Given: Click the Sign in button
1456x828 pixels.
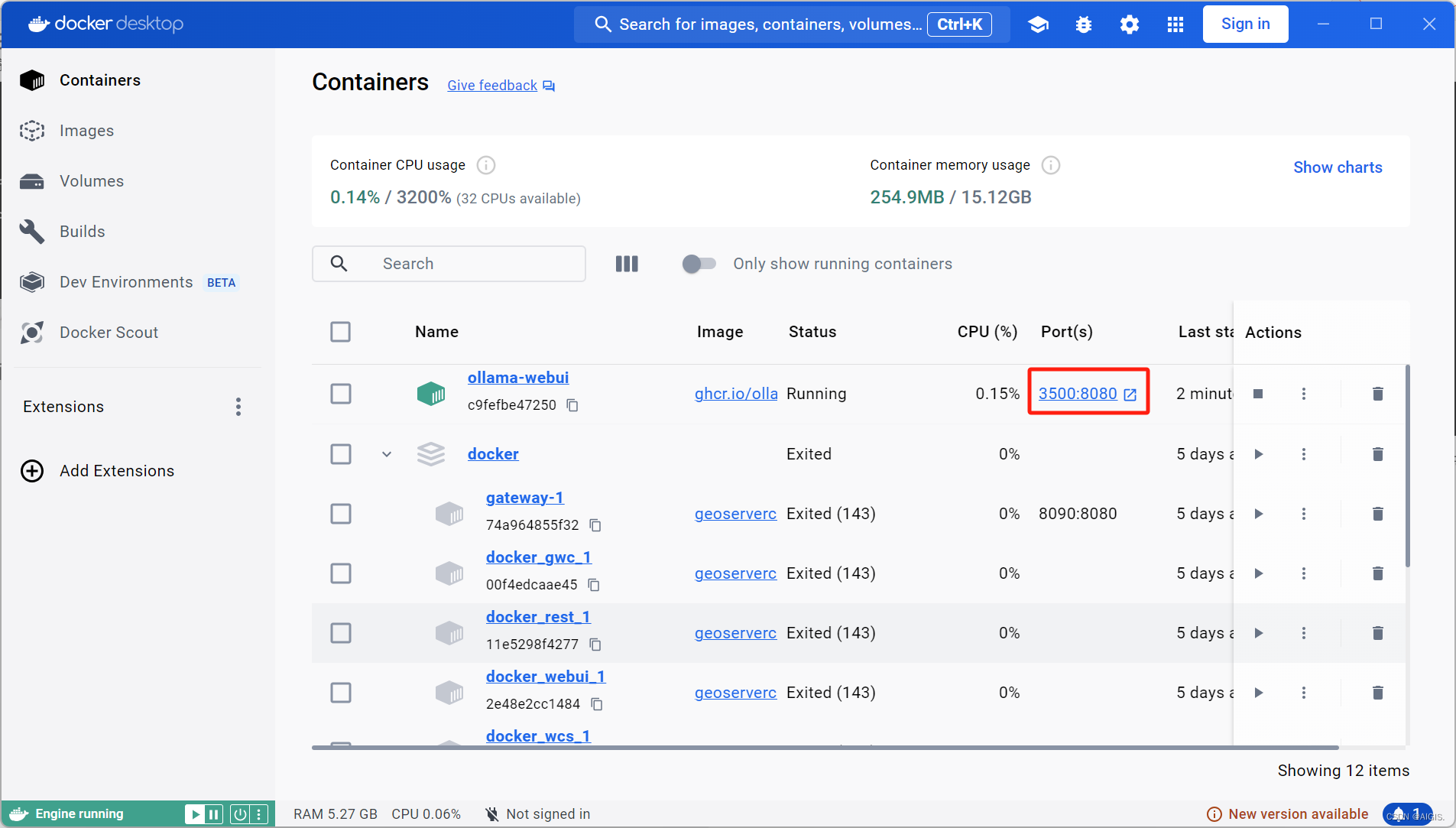Looking at the screenshot, I should click(1245, 24).
